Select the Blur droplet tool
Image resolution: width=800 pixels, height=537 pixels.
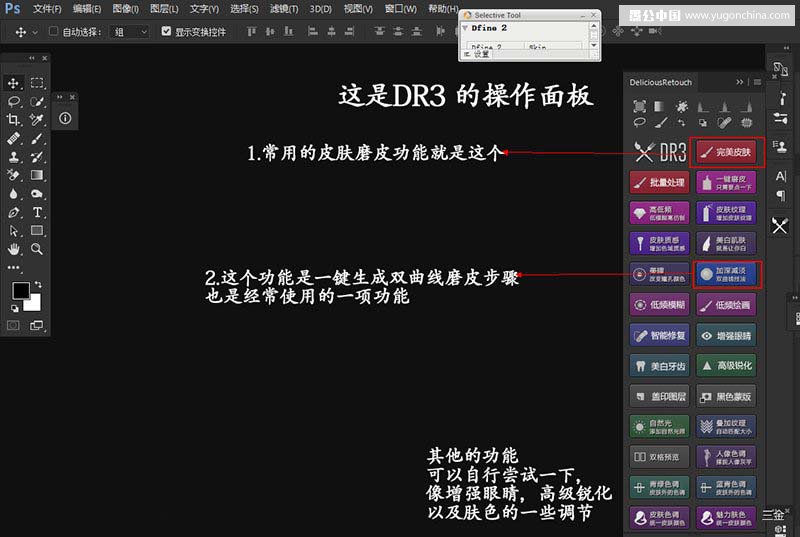[x=14, y=193]
